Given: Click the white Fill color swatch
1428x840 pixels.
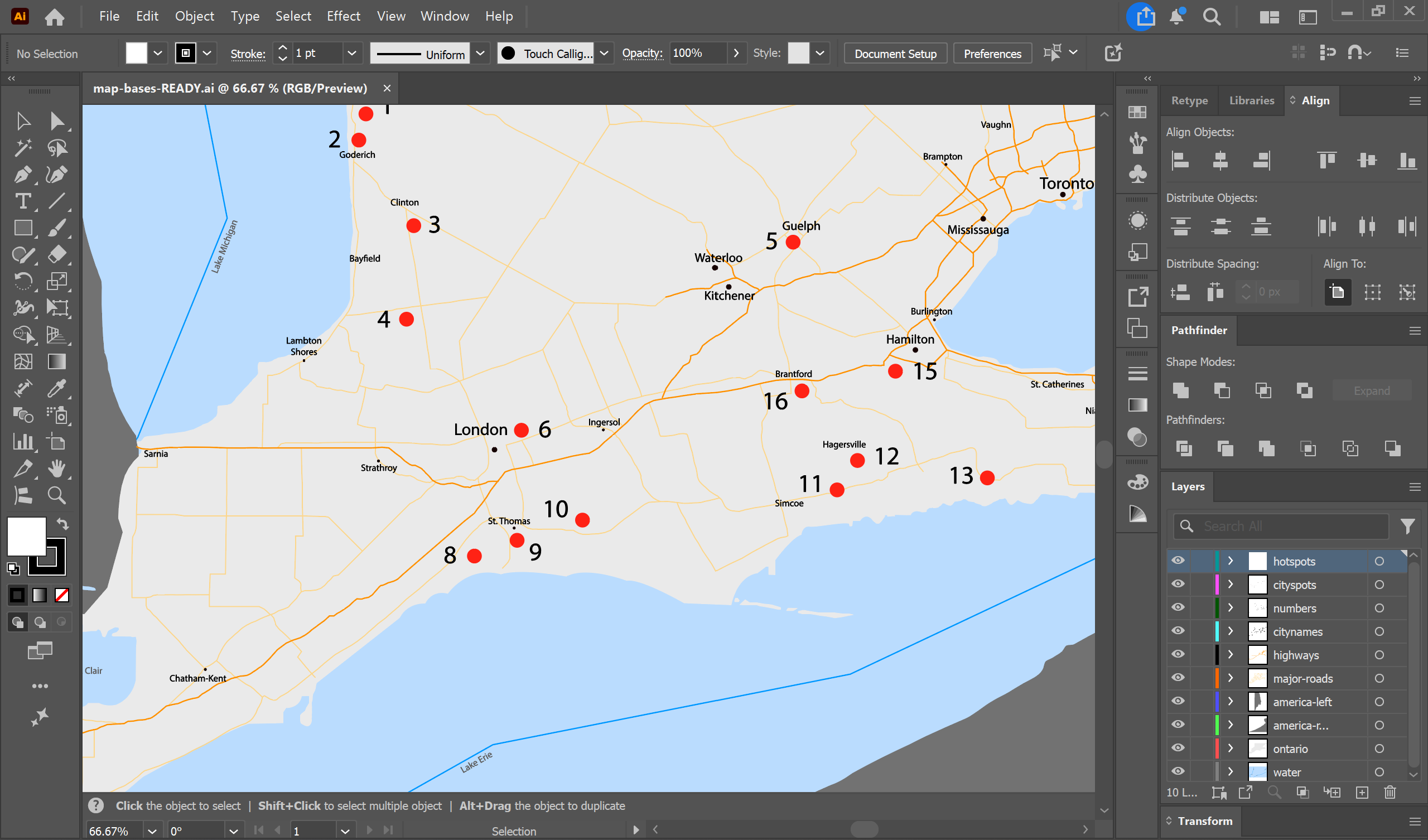Looking at the screenshot, I should tap(26, 535).
